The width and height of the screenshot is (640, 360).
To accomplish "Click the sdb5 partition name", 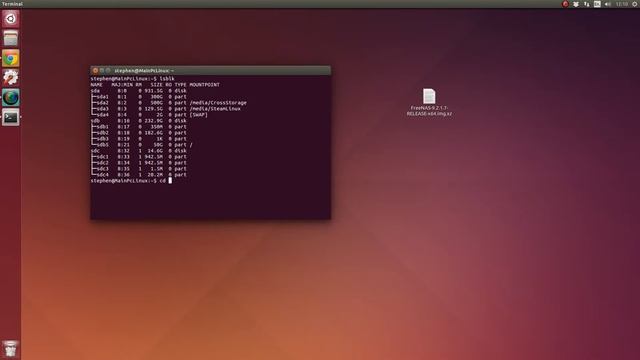I will 102,145.
